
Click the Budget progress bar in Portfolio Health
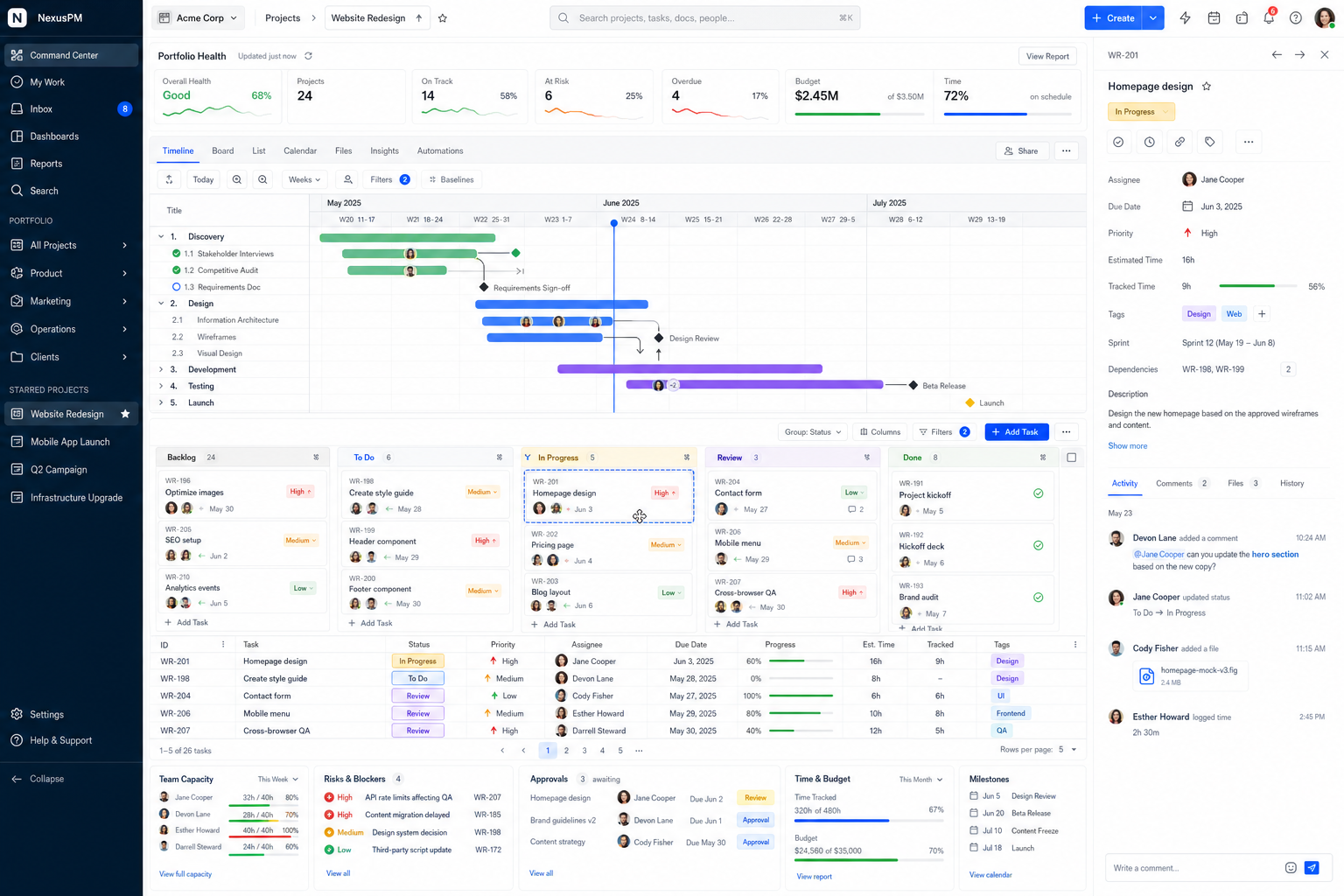858,114
